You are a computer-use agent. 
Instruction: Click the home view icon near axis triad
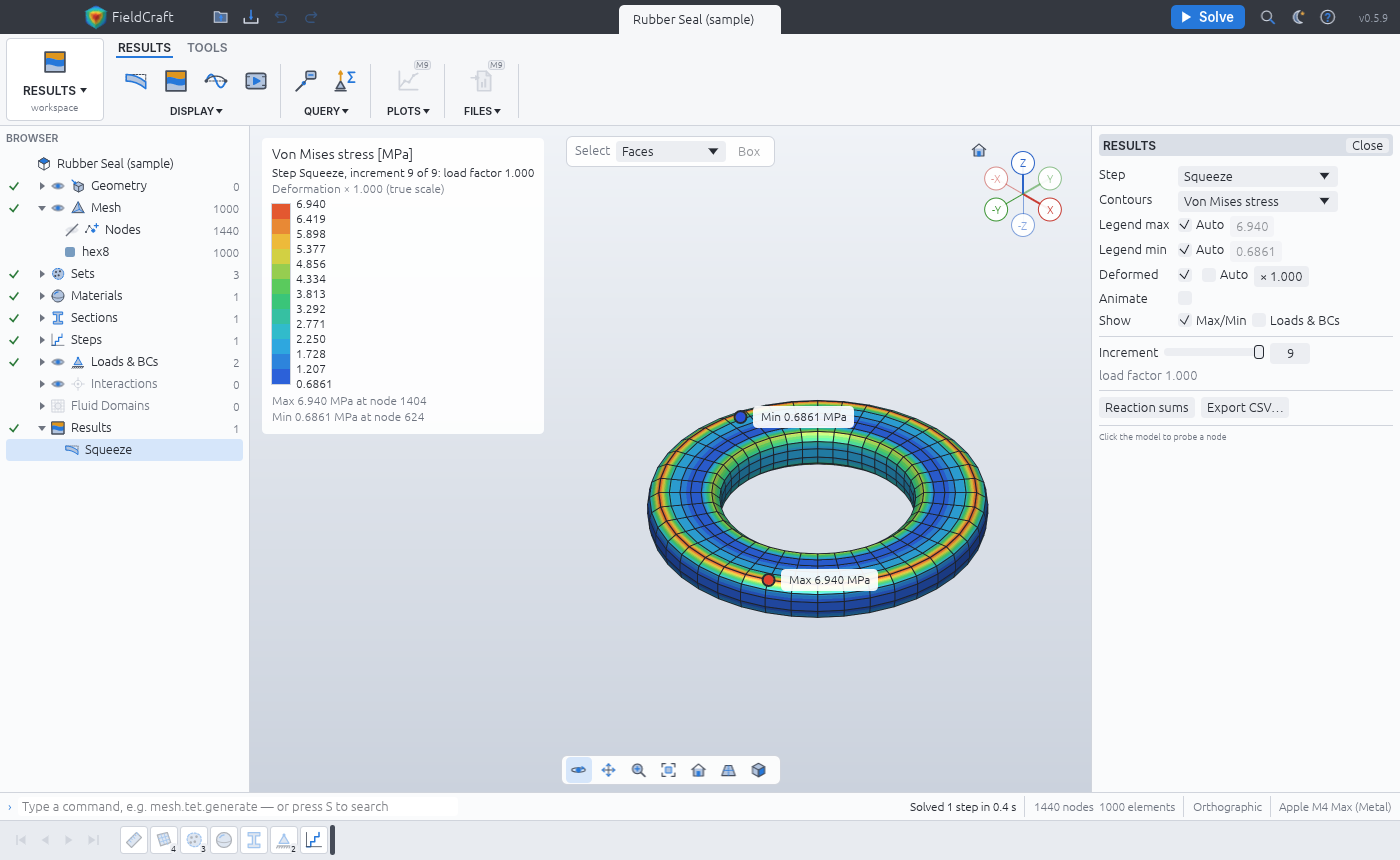click(x=979, y=151)
